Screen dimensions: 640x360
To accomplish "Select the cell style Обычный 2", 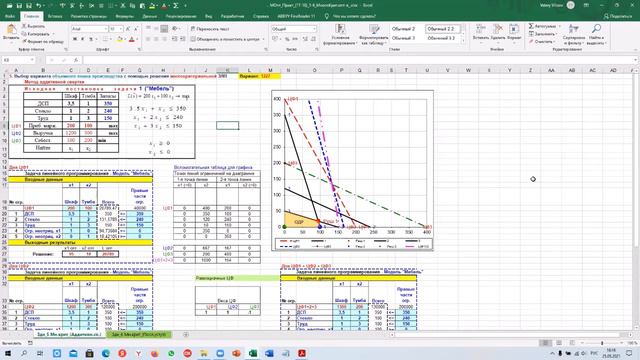I will [403, 29].
